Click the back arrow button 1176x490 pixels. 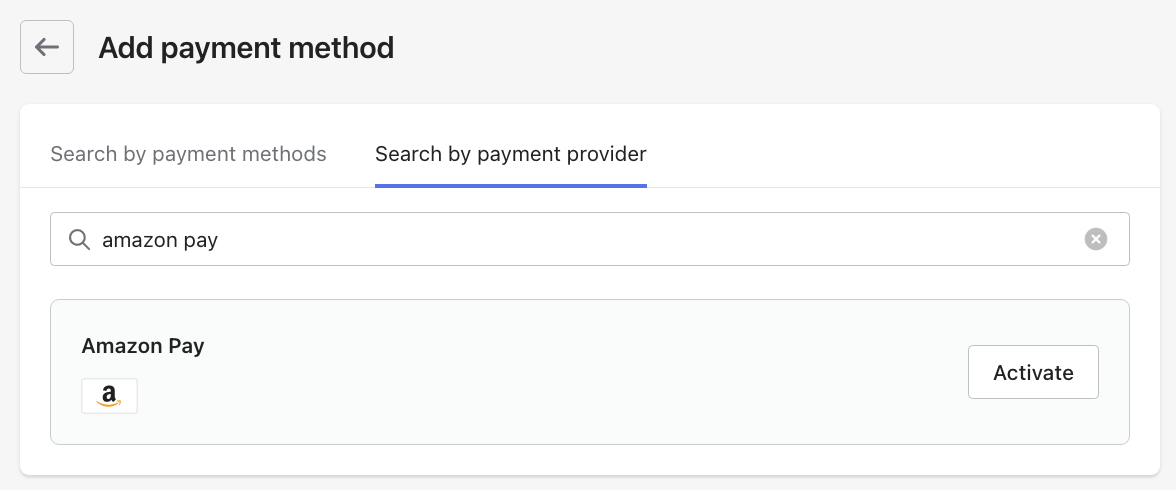[x=46, y=47]
